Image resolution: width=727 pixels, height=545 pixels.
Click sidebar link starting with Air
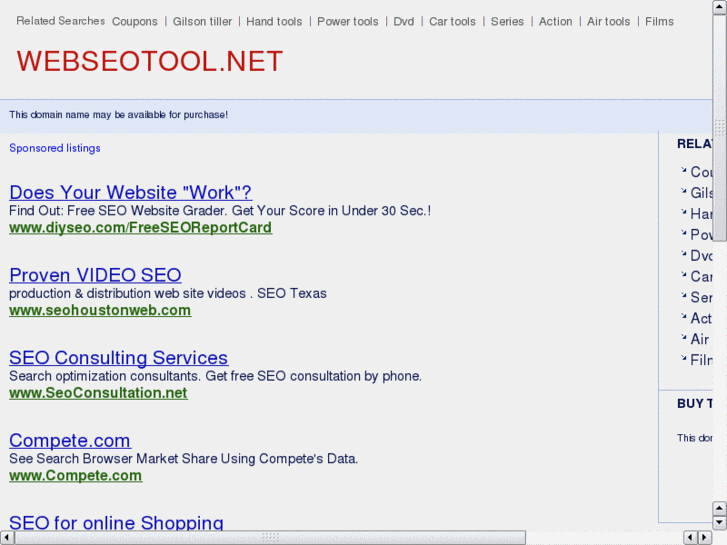(x=700, y=339)
